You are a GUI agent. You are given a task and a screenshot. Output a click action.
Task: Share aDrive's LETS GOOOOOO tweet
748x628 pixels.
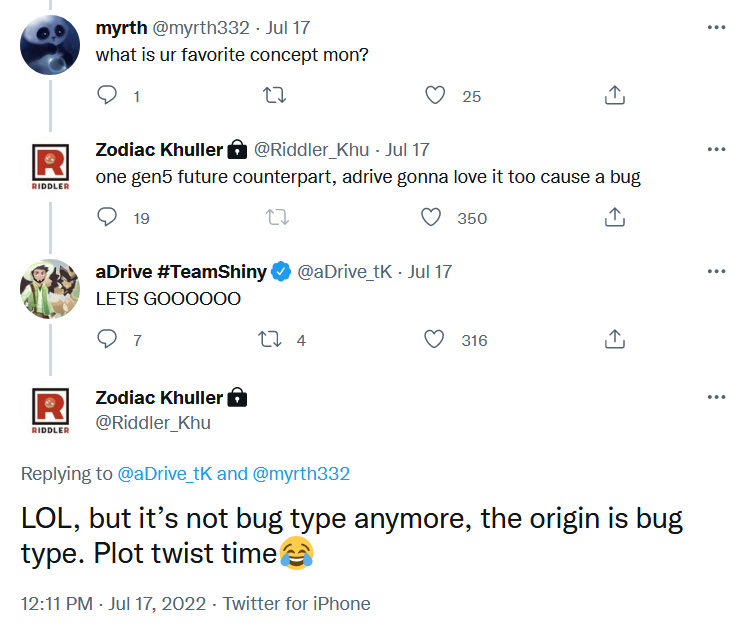[616, 340]
